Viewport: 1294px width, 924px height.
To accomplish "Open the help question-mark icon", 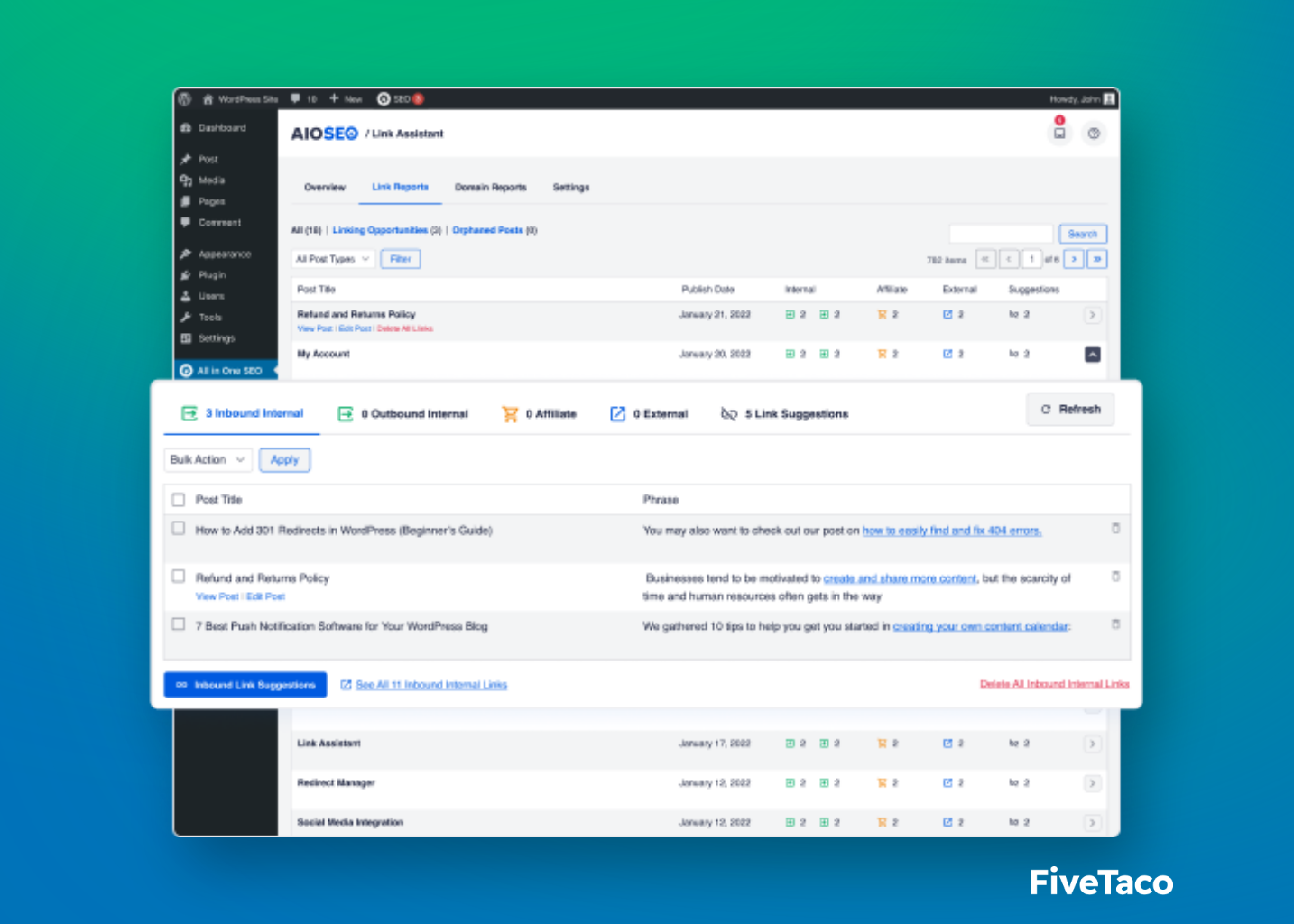I will (1094, 134).
